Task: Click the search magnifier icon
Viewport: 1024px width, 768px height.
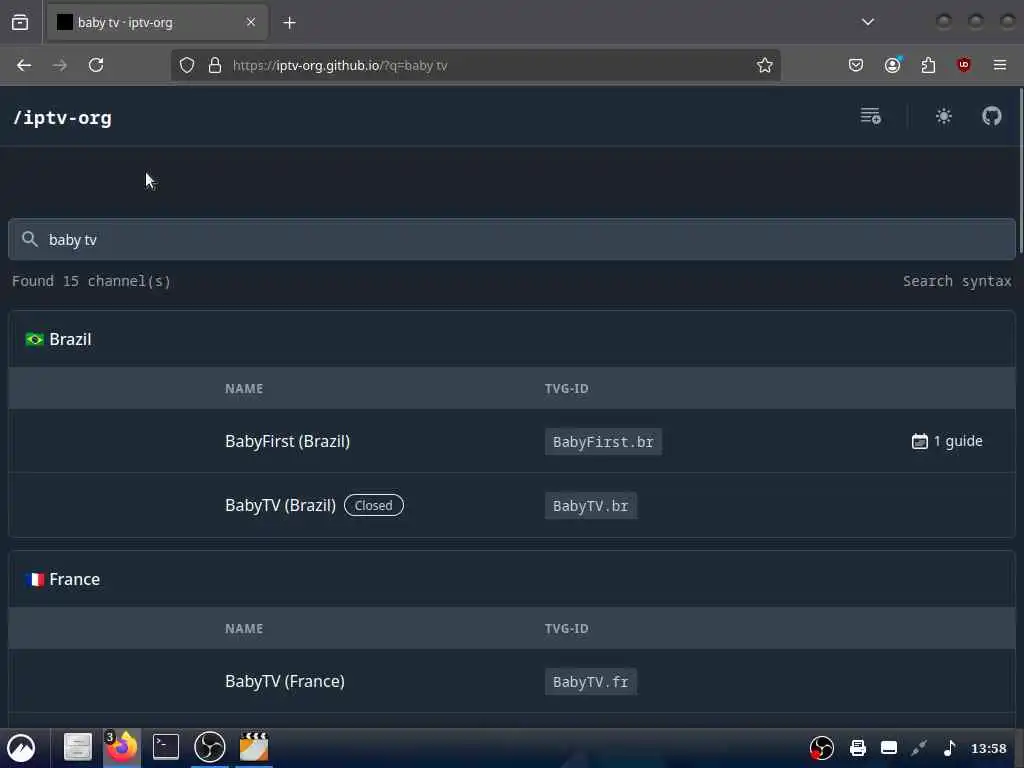Action: (x=29, y=239)
